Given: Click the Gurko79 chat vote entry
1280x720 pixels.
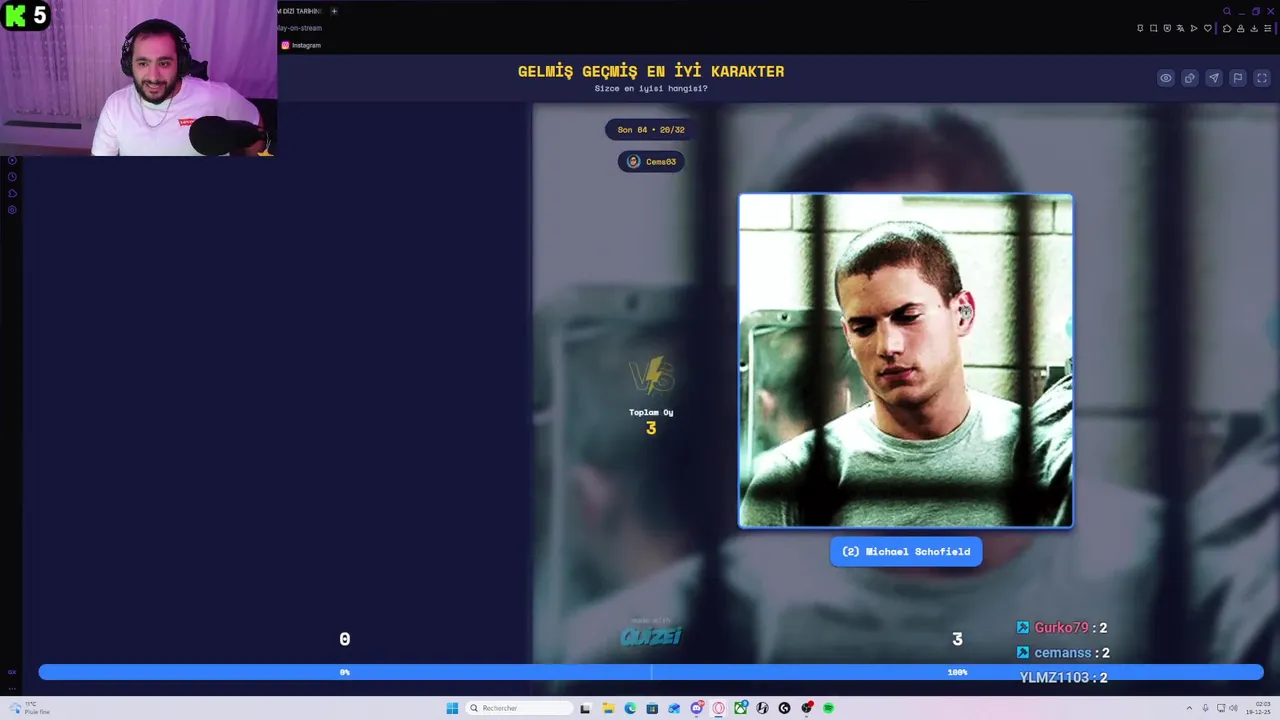Looking at the screenshot, I should [x=1062, y=628].
